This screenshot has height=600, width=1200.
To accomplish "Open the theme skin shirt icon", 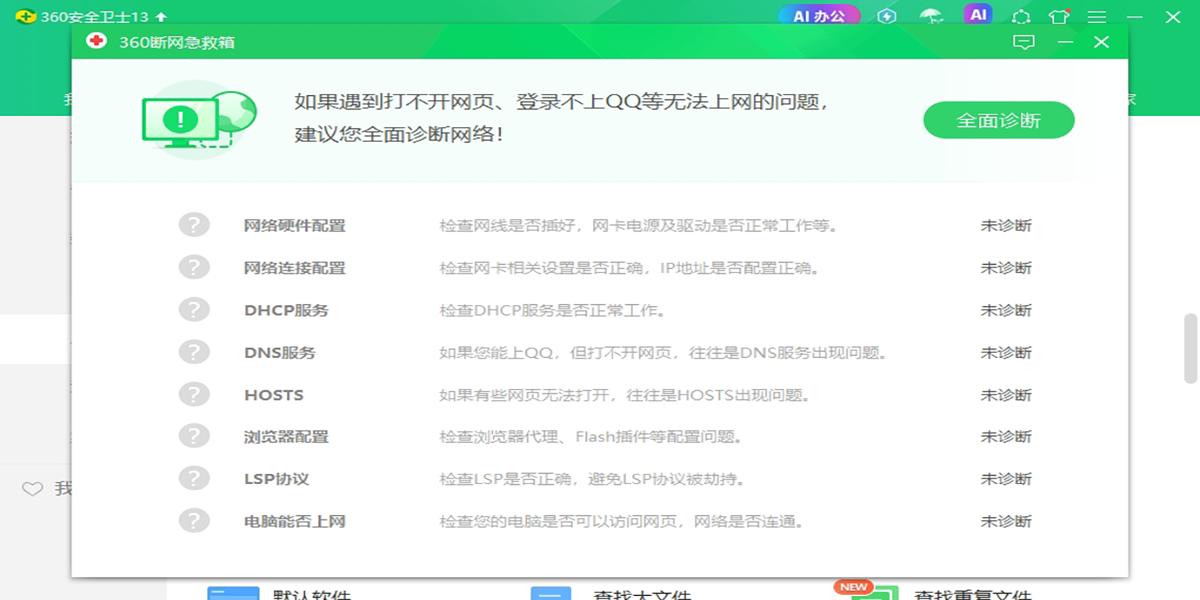I will [1057, 15].
